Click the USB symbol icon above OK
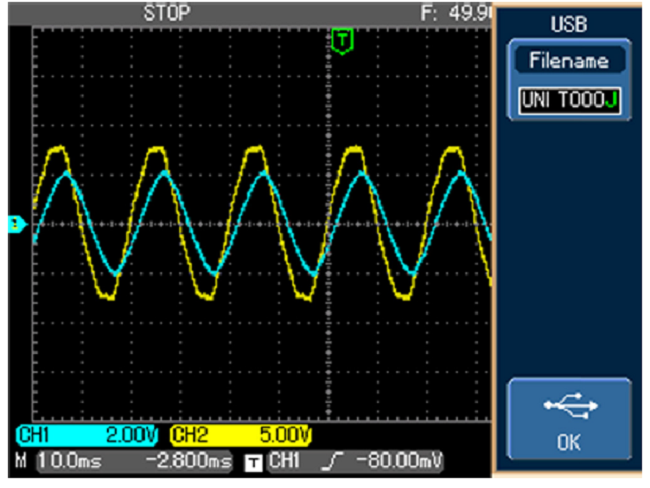 568,405
